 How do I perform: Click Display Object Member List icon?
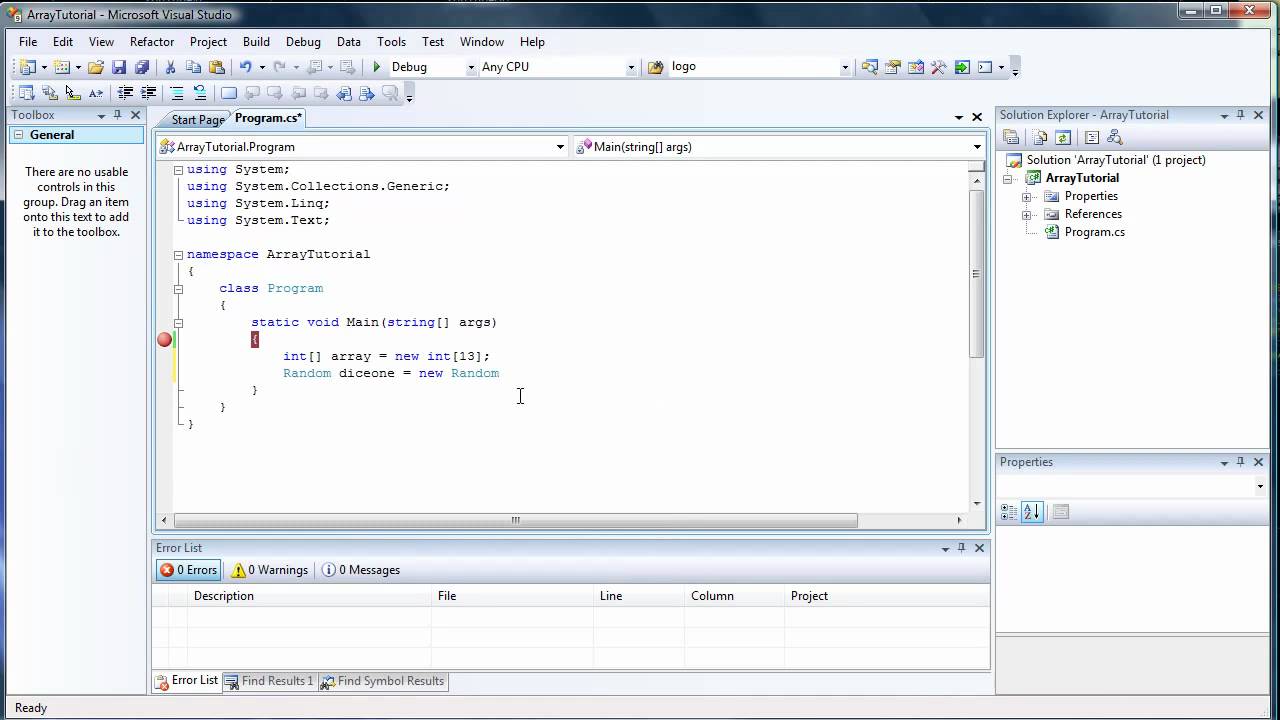coord(26,93)
